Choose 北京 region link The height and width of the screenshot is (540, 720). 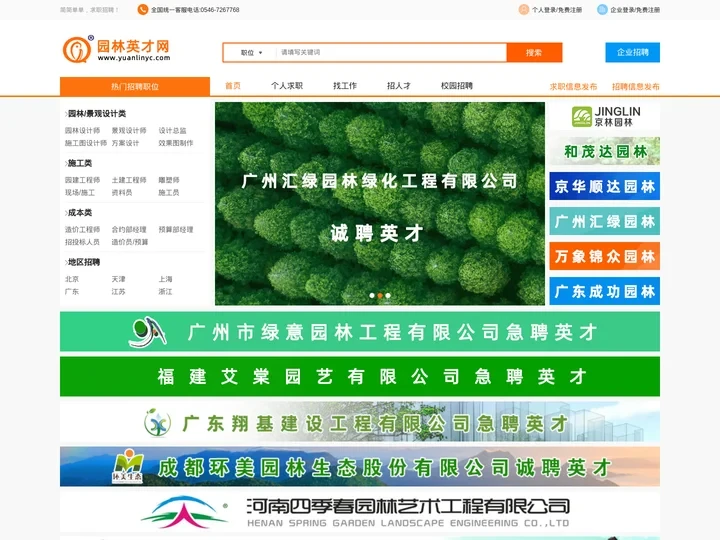[x=72, y=279]
